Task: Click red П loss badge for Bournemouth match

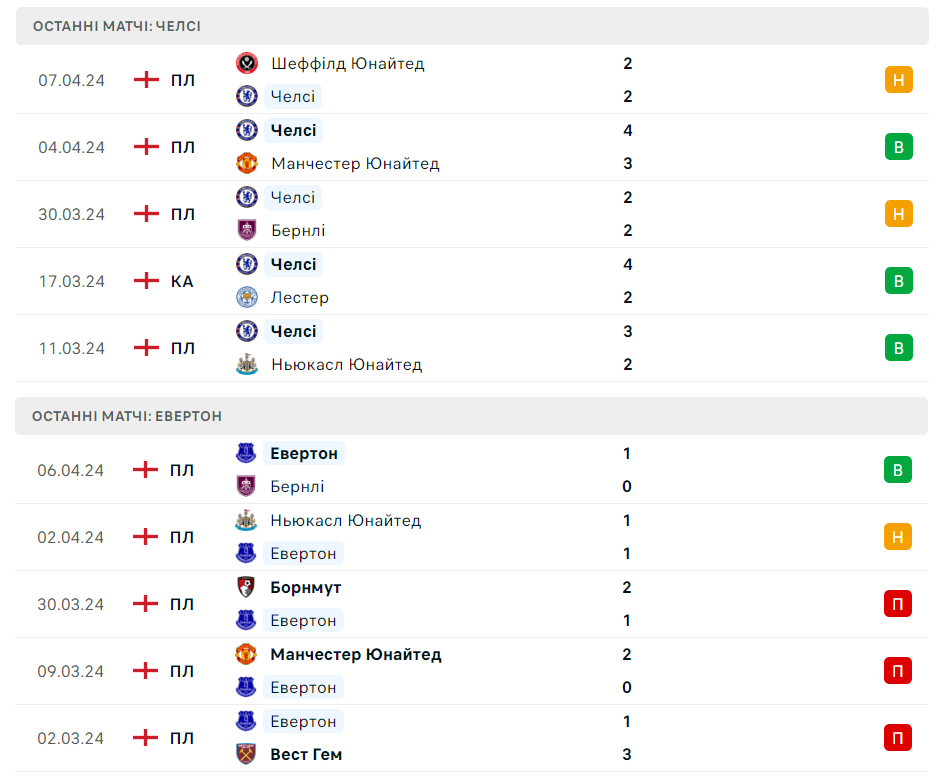Action: pyautogui.click(x=898, y=604)
